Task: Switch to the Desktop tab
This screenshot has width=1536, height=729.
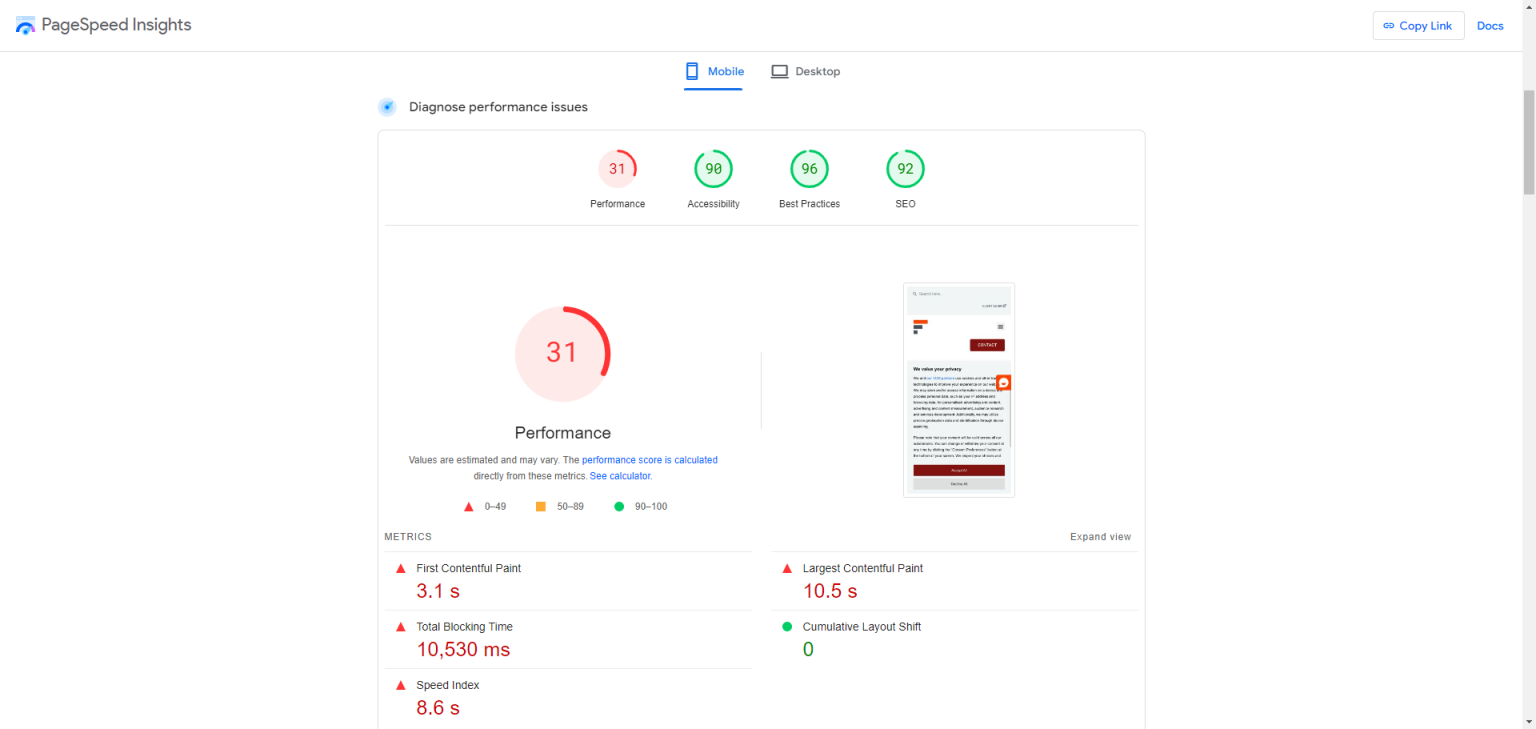Action: [805, 72]
